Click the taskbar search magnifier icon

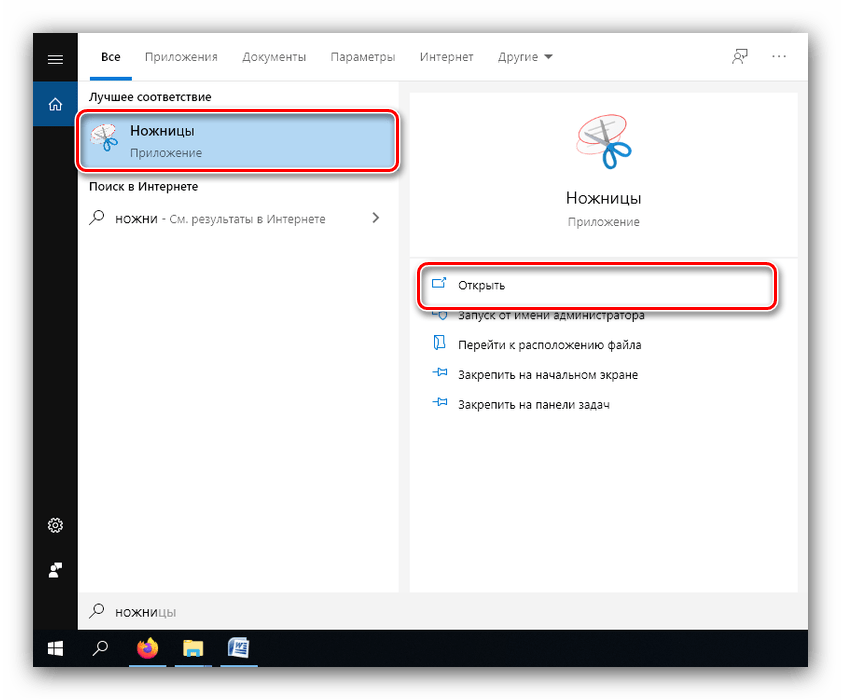[x=100, y=649]
